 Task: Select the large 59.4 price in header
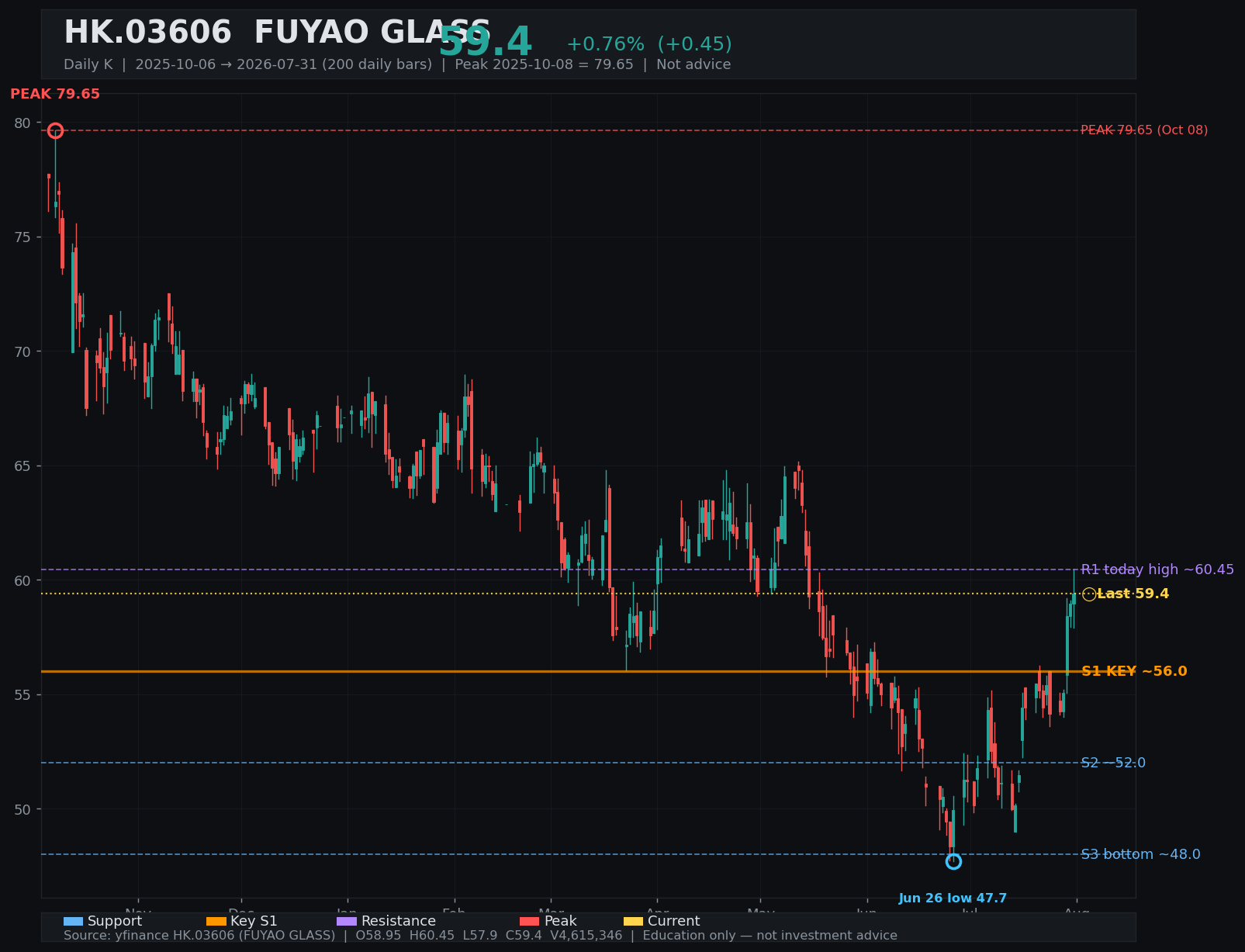click(486, 42)
